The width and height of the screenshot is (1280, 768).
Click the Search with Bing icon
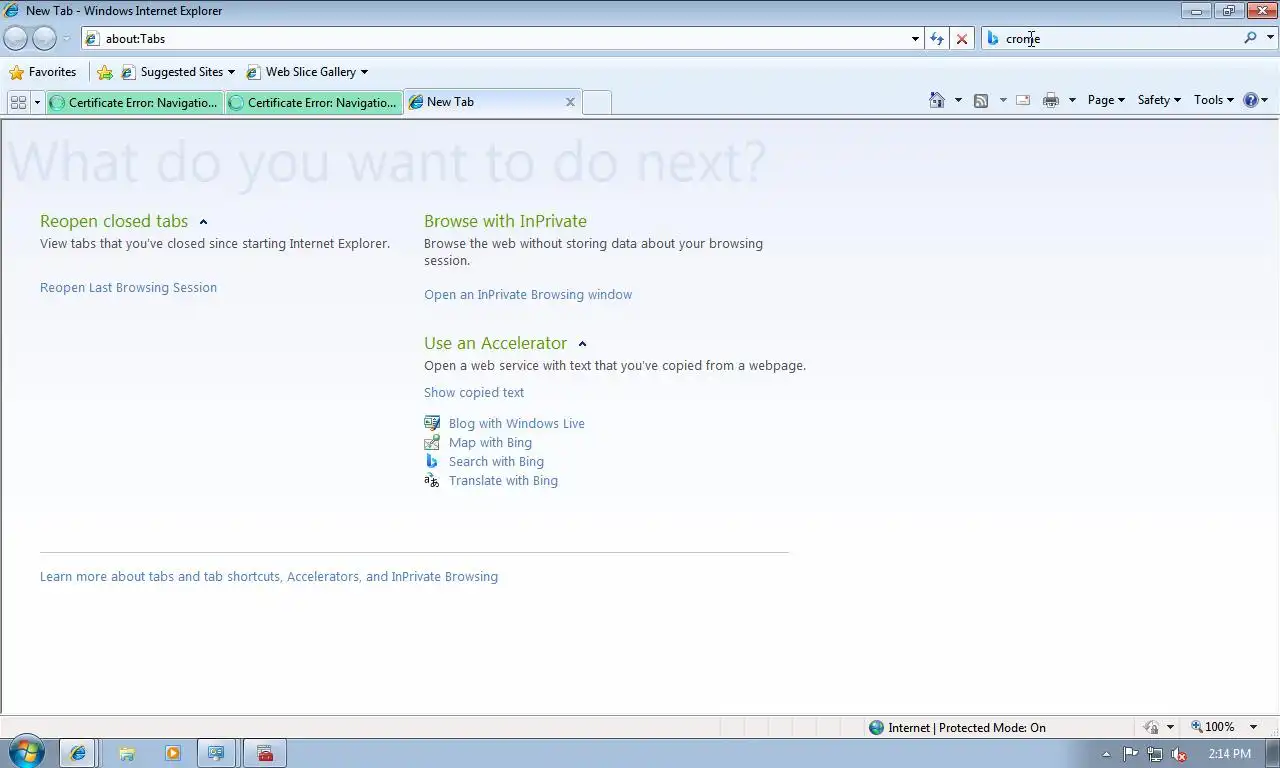pyautogui.click(x=432, y=461)
